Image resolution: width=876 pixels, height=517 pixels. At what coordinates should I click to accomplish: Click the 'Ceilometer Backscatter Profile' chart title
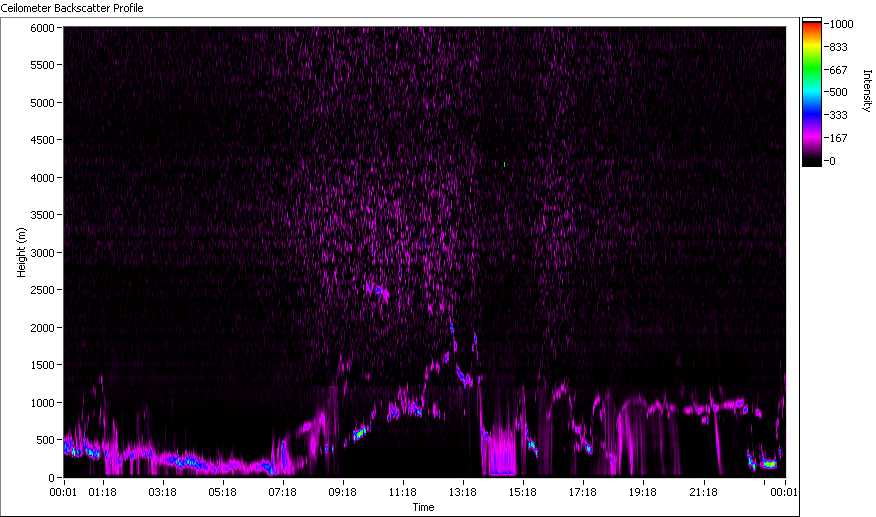coord(72,8)
